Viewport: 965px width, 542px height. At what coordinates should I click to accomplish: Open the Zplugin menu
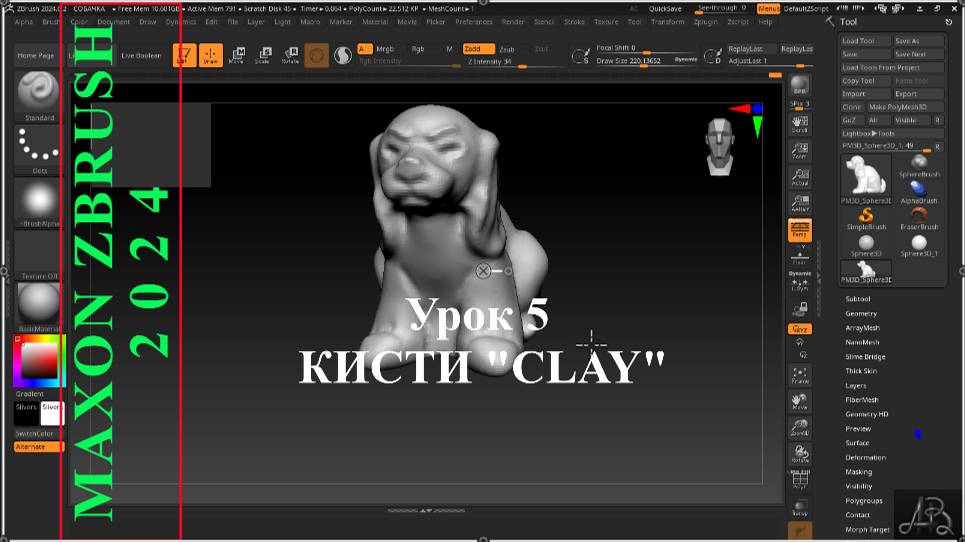[x=705, y=22]
